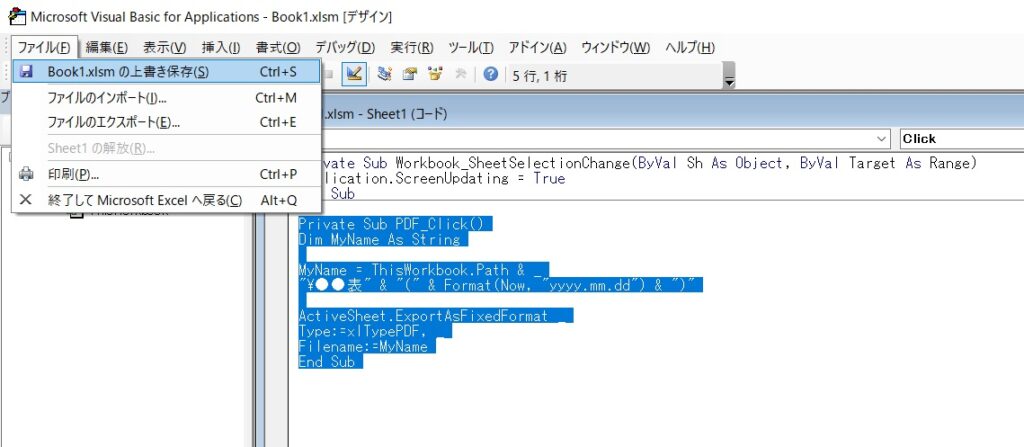Open the procedure combo box showing Click
Viewport: 1024px width, 447px height.
click(961, 139)
